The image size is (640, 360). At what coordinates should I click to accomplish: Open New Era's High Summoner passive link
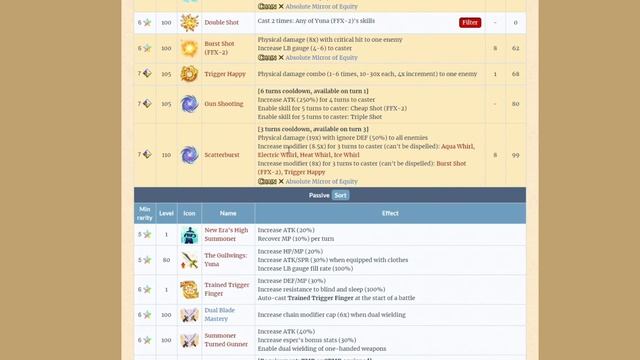[226, 234]
